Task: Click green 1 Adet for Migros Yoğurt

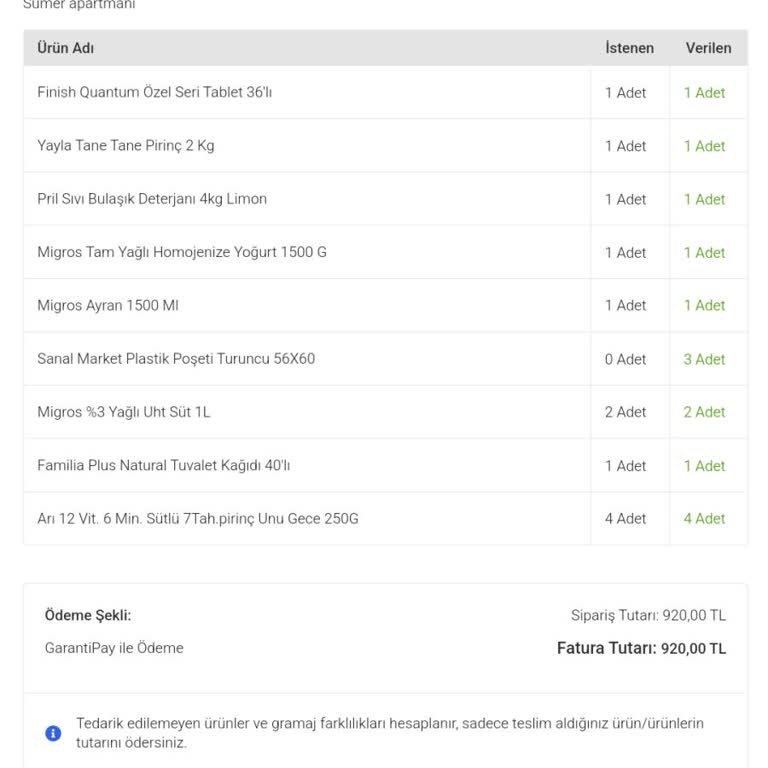Action: pyautogui.click(x=704, y=253)
